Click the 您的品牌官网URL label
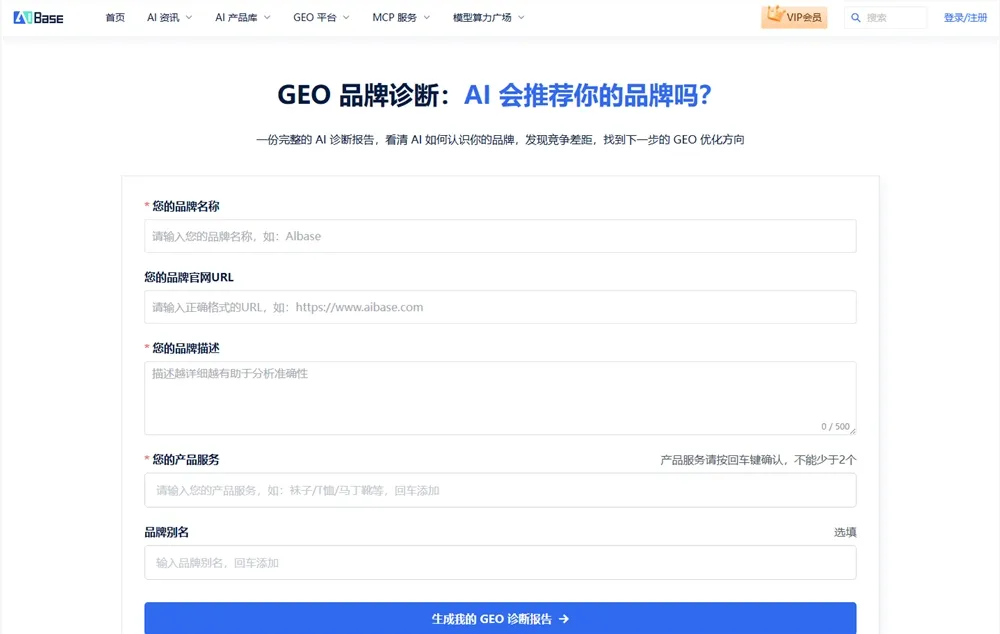The width and height of the screenshot is (1000, 634). pyautogui.click(x=189, y=277)
